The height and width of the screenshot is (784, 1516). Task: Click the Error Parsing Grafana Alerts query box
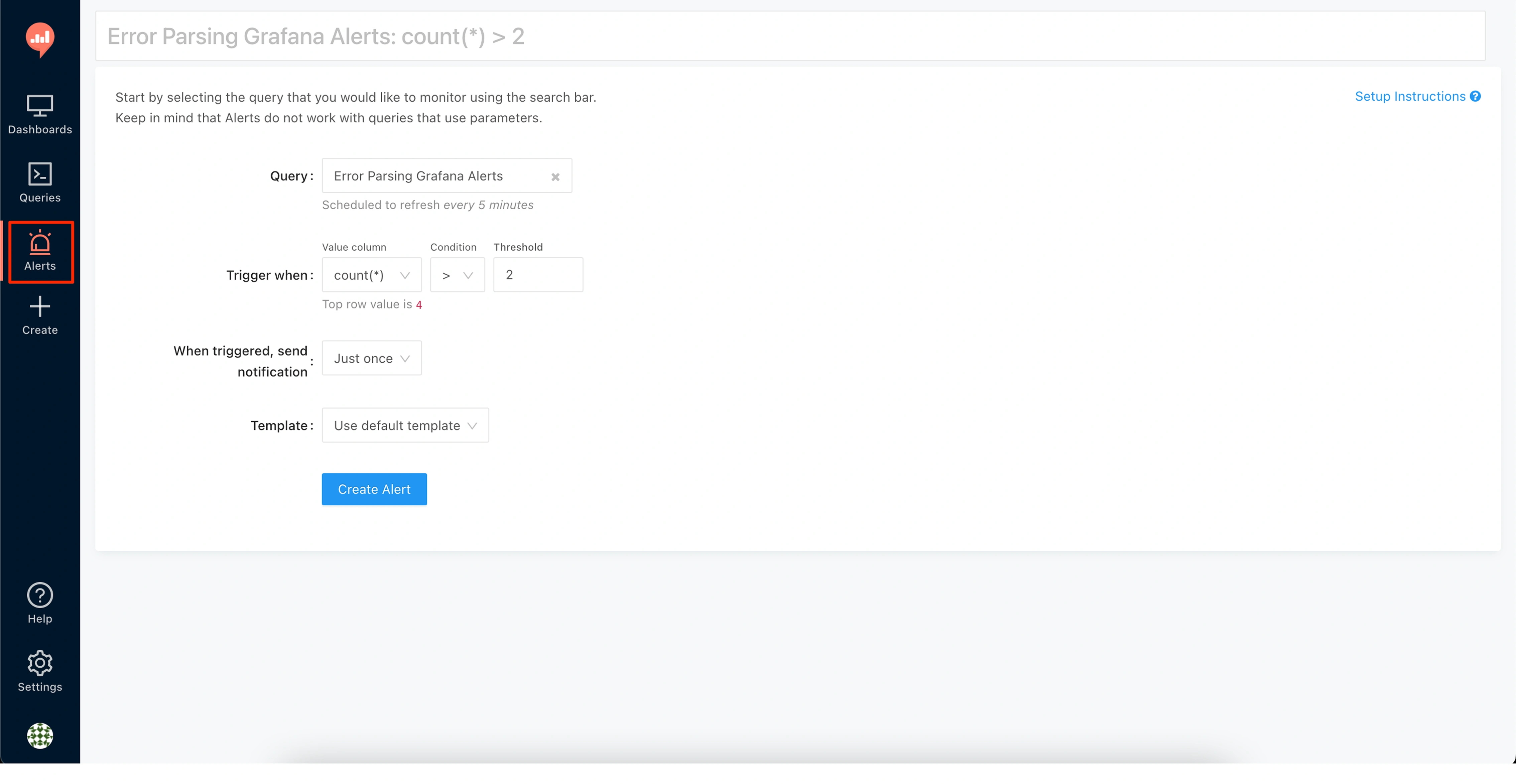(435, 176)
